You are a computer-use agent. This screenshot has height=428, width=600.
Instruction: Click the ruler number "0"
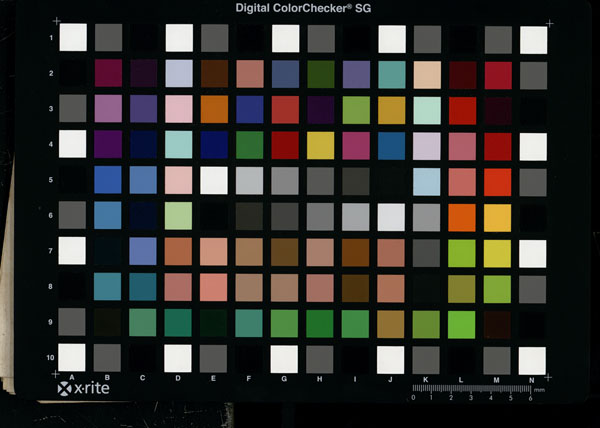coord(413,397)
